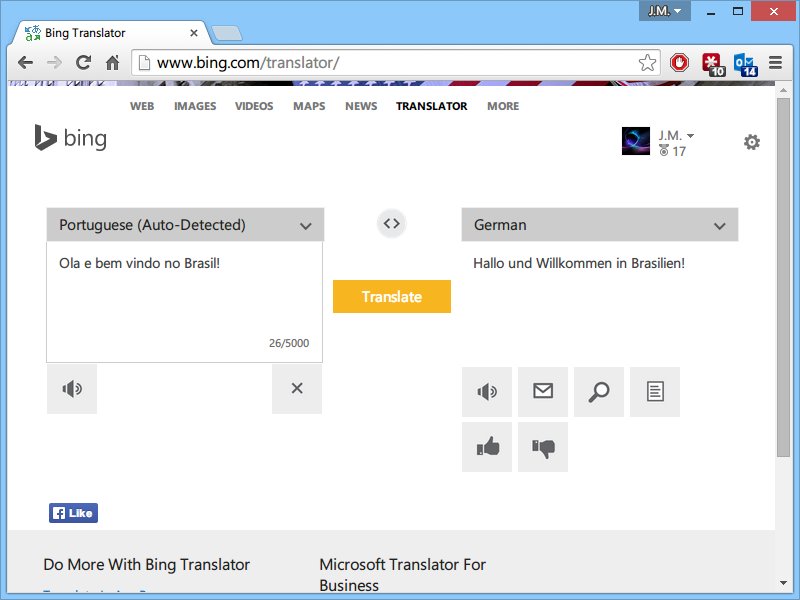The image size is (800, 600).
Task: Go forward with the browser forward arrow
Action: coord(54,63)
